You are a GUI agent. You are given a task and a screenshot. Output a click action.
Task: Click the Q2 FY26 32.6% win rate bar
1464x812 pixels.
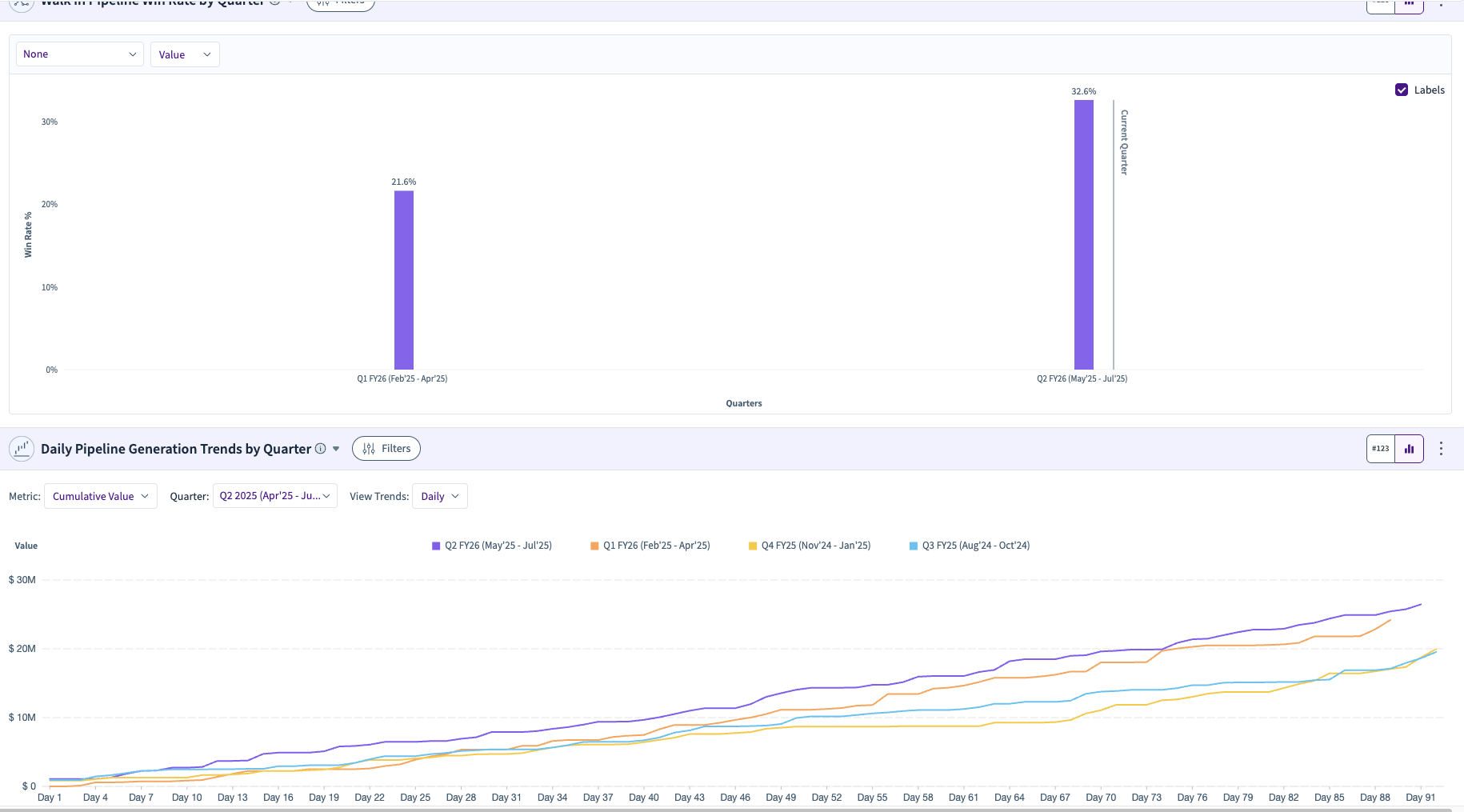point(1084,234)
